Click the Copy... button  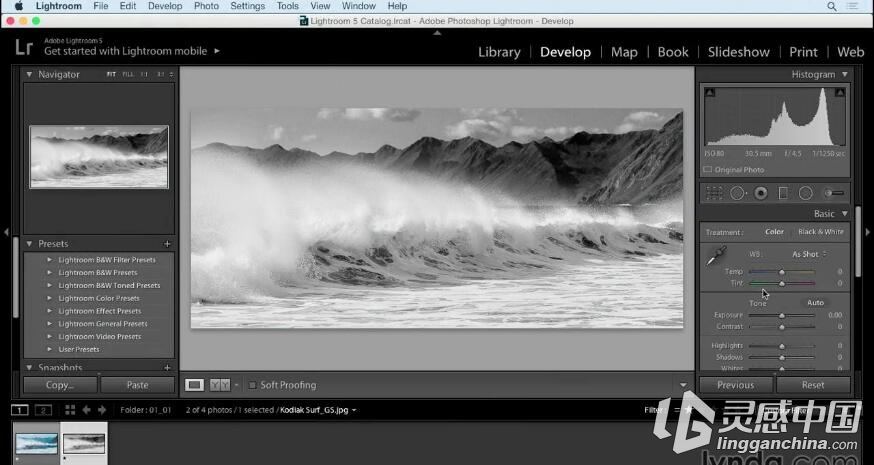pyautogui.click(x=60, y=385)
